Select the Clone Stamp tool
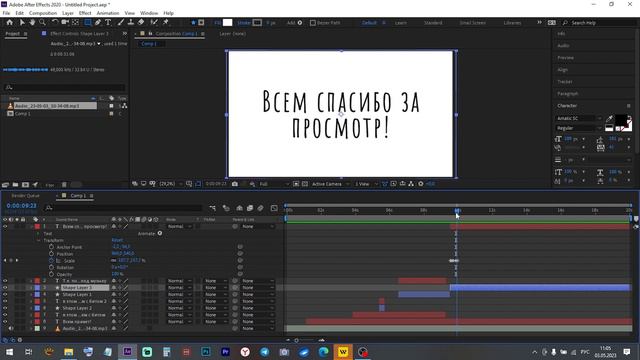 (x=131, y=22)
